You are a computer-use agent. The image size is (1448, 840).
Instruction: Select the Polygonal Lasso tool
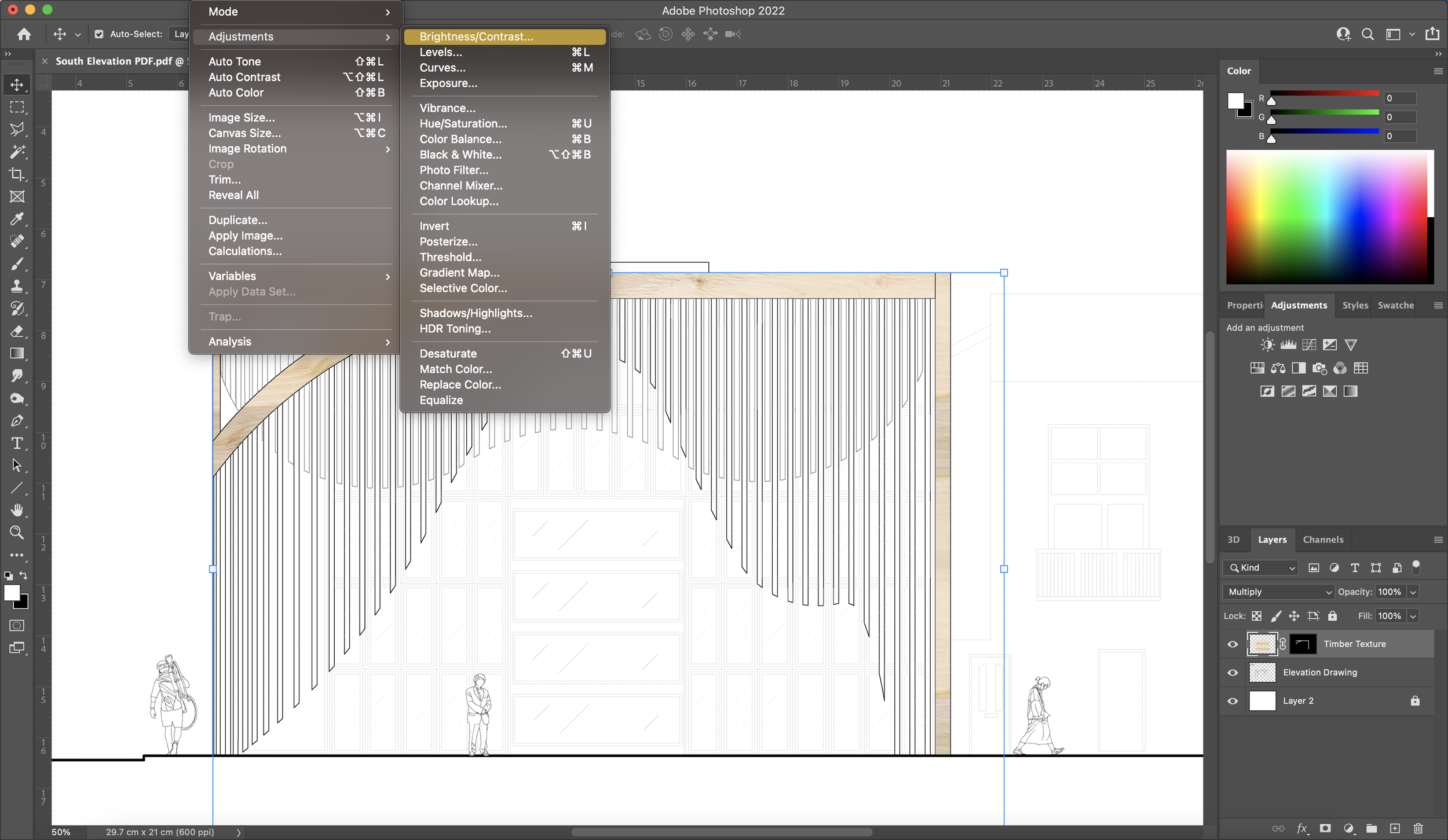[x=17, y=129]
